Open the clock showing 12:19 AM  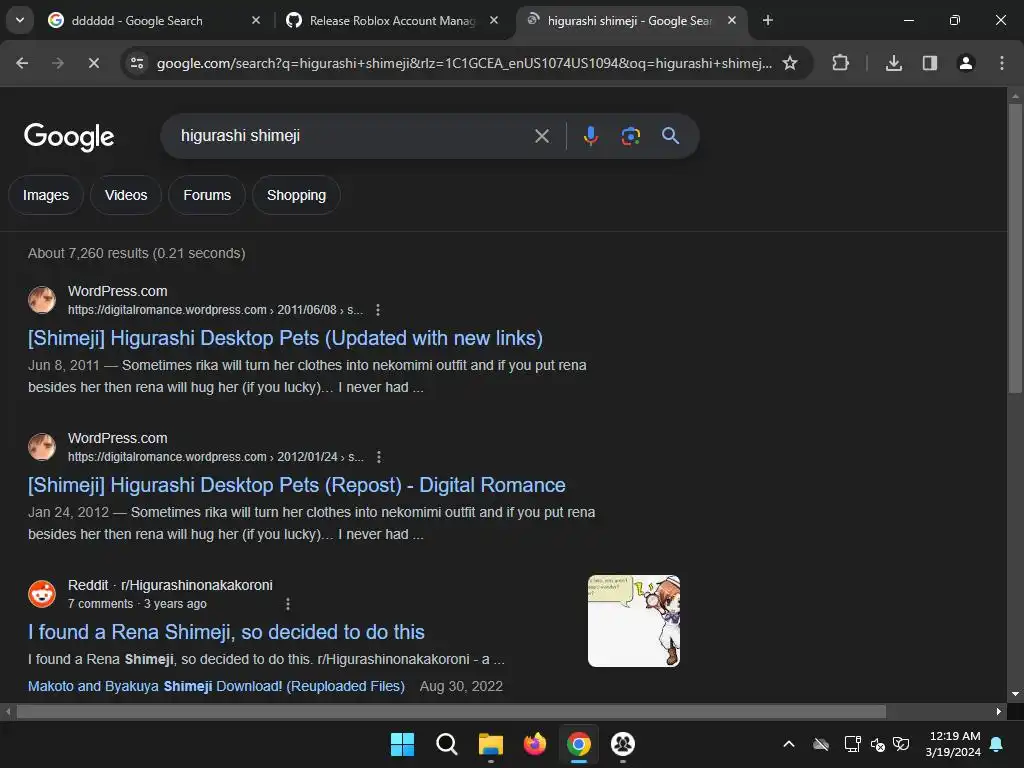pyautogui.click(x=953, y=744)
